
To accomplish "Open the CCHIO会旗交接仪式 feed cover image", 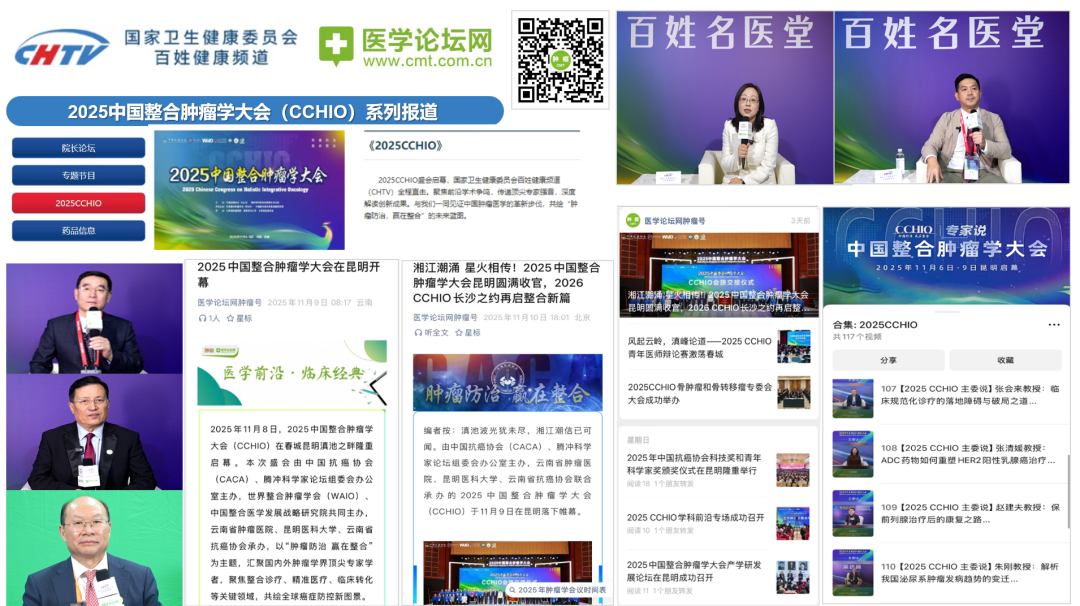I will point(719,274).
